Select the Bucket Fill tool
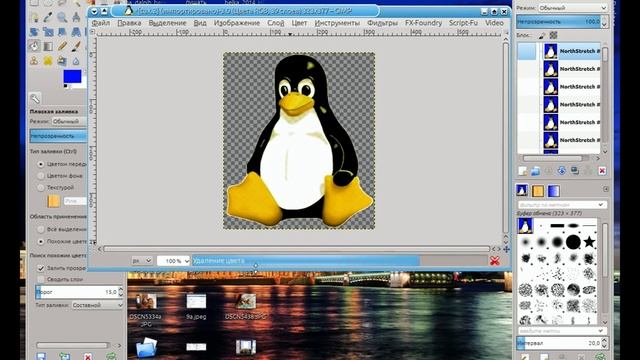The image size is (640, 360). coord(34,47)
